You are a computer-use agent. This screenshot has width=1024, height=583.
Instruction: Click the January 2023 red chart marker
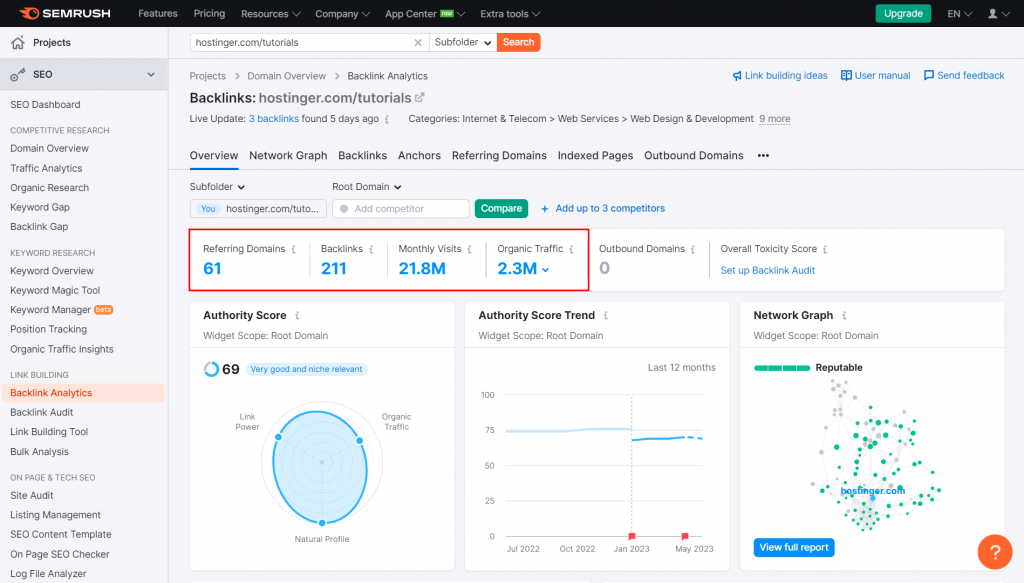click(x=631, y=536)
